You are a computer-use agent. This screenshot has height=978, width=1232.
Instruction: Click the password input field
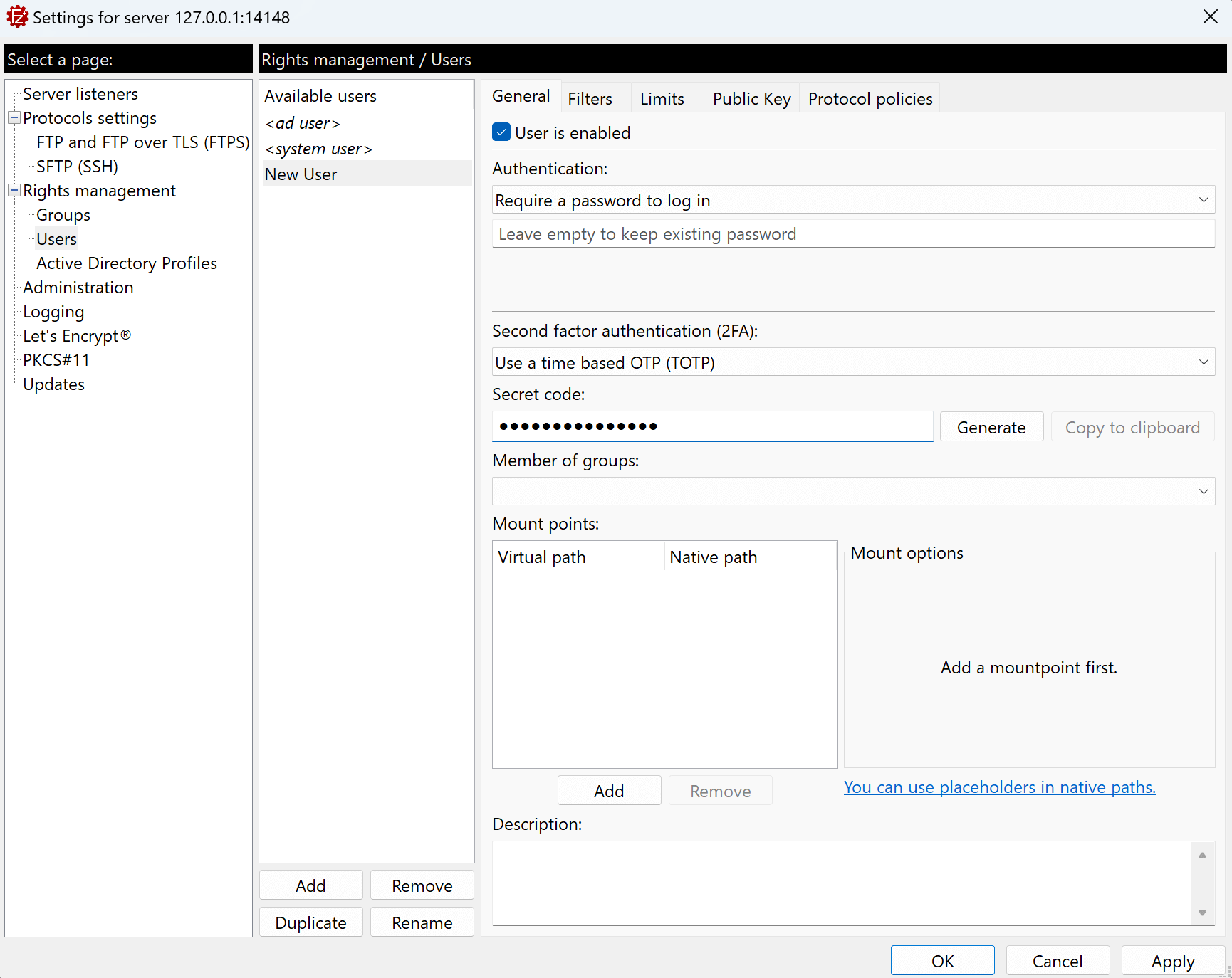tap(852, 234)
